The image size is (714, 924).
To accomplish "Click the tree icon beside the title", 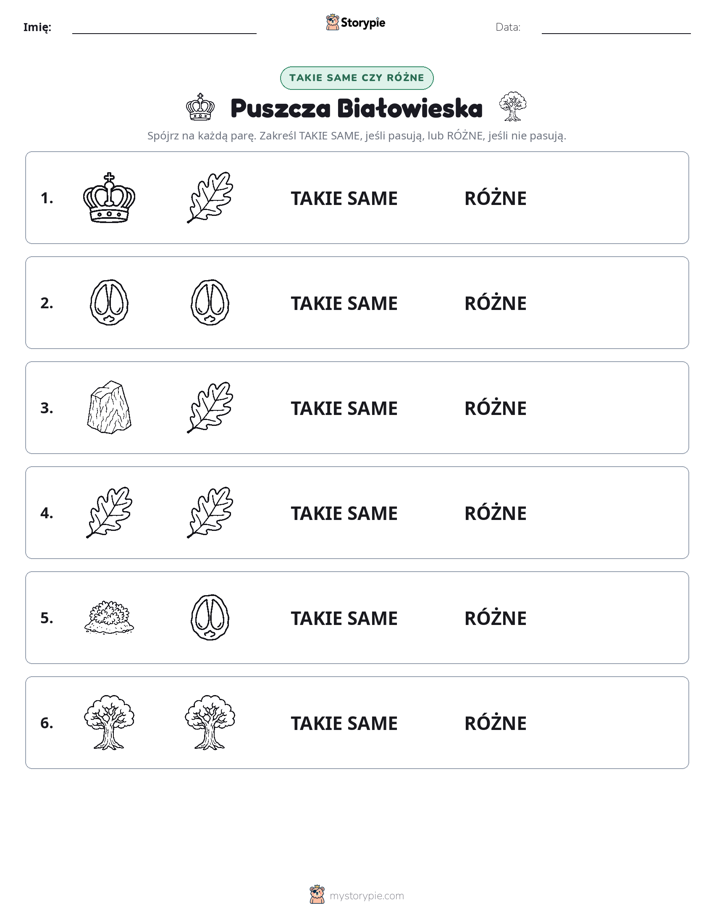I will pyautogui.click(x=513, y=107).
